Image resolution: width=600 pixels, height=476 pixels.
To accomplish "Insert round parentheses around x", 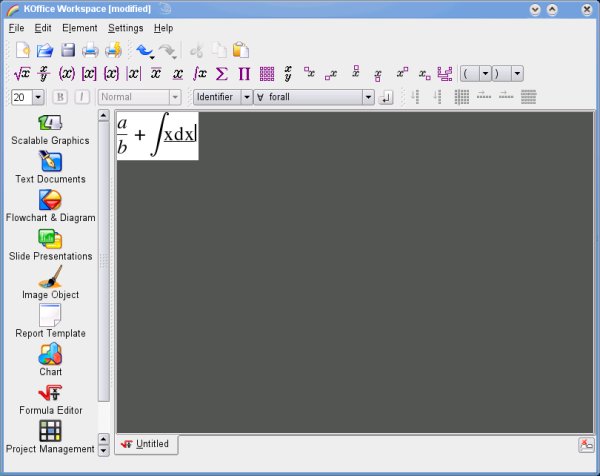I will click(x=67, y=73).
